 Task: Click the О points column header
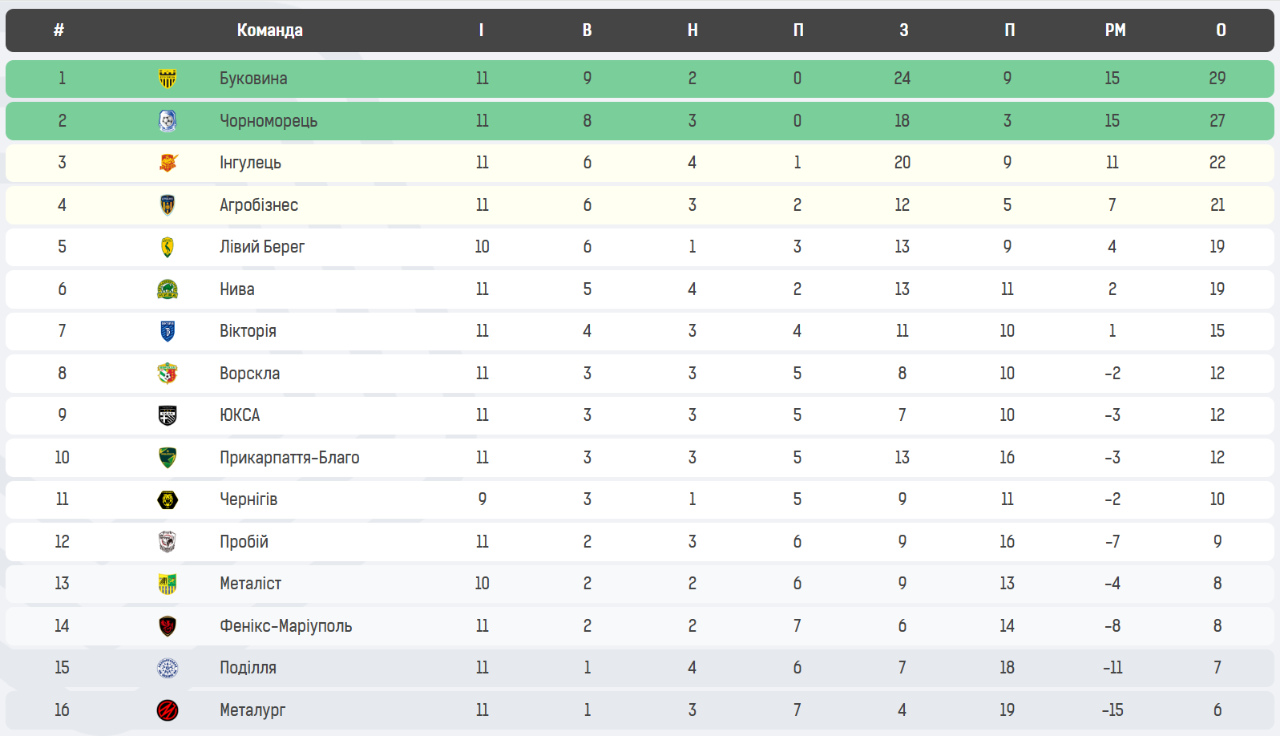1221,30
